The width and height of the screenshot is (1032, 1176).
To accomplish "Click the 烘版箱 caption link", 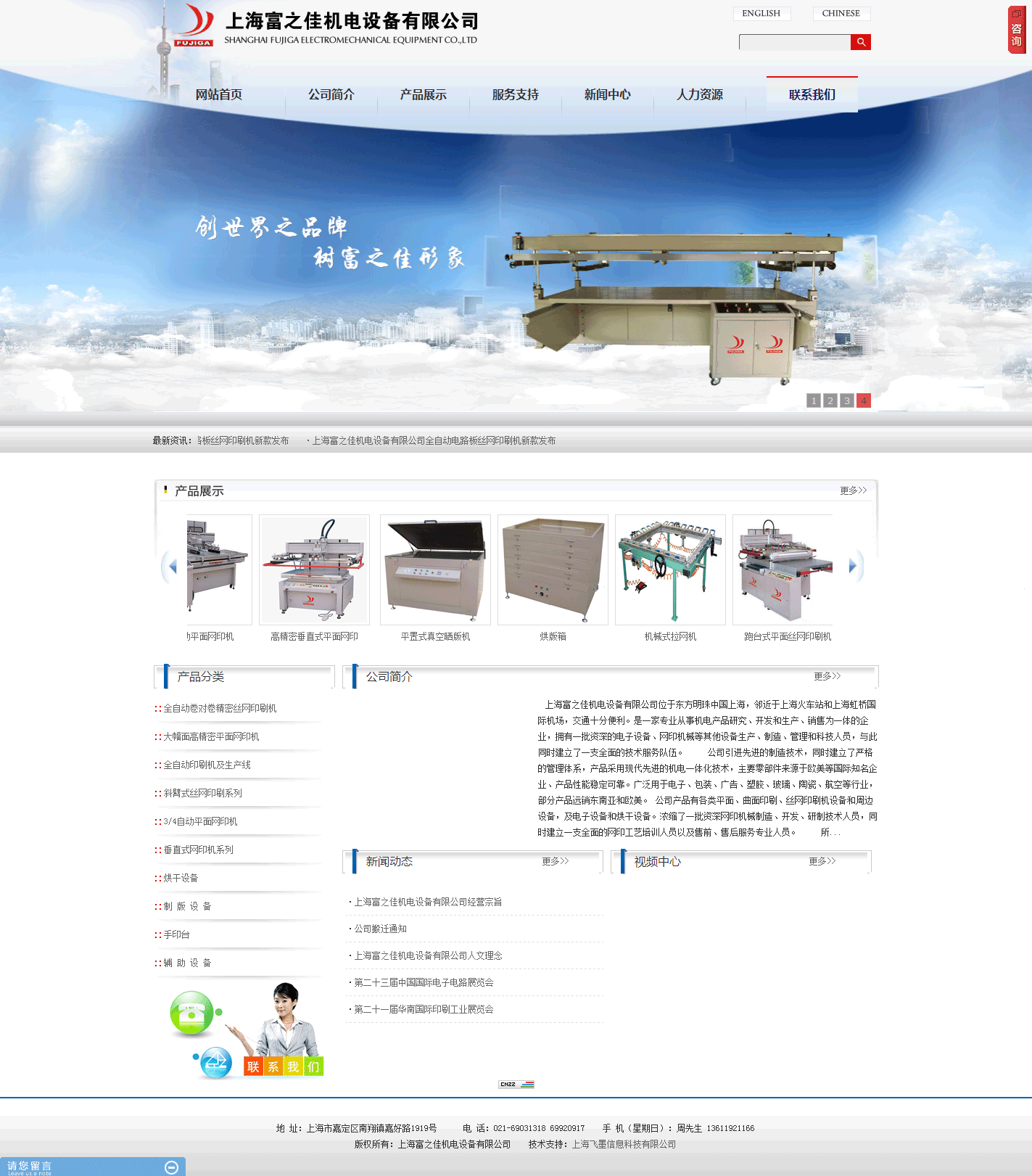I will click(x=553, y=637).
